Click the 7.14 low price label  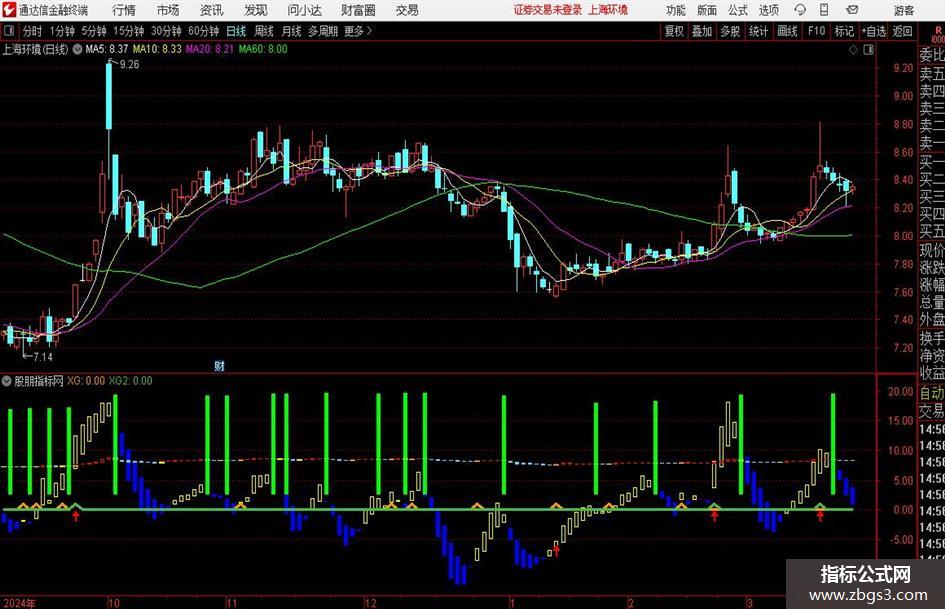tap(43, 357)
